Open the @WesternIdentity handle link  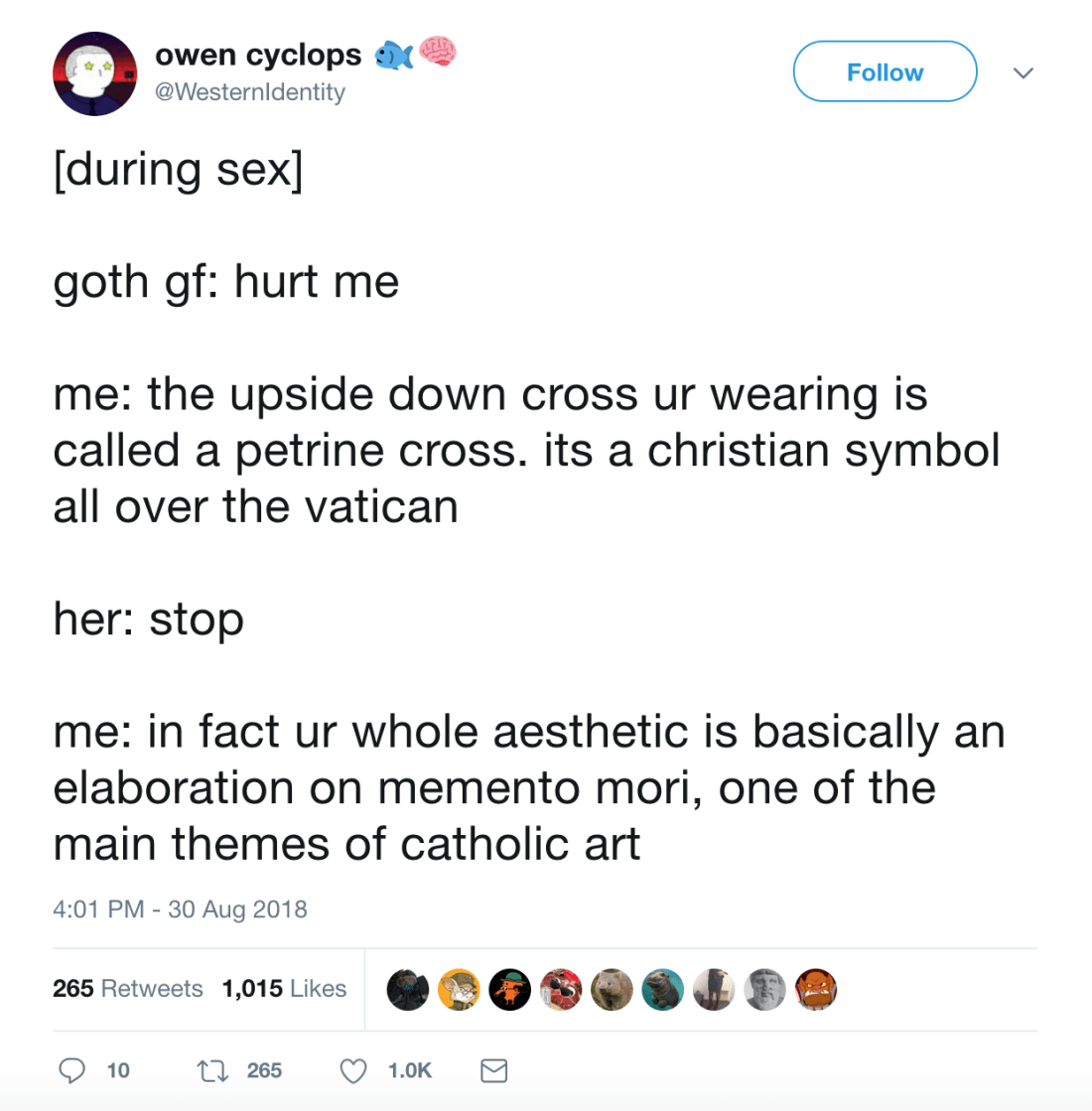250,92
